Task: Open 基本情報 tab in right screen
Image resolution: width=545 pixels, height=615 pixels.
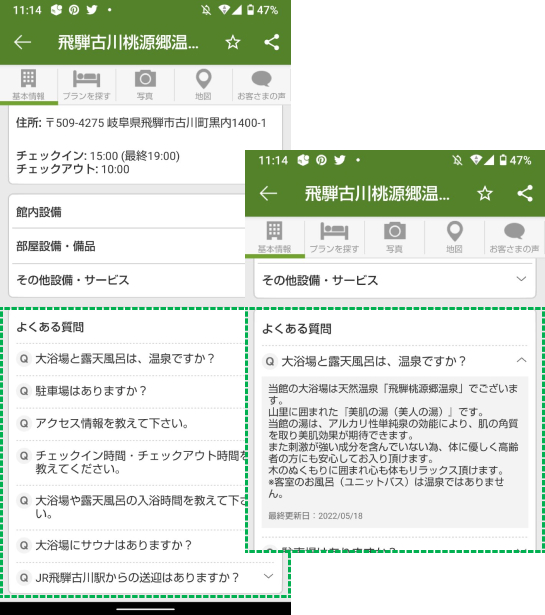Action: (x=274, y=237)
